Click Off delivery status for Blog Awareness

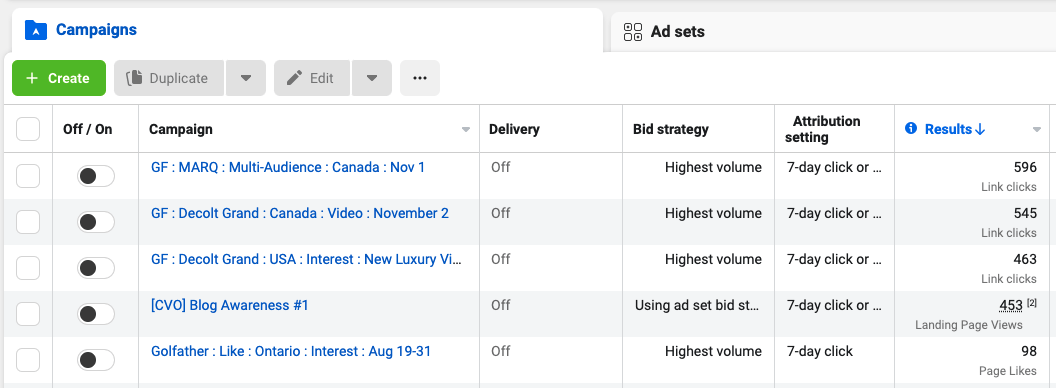click(x=500, y=305)
